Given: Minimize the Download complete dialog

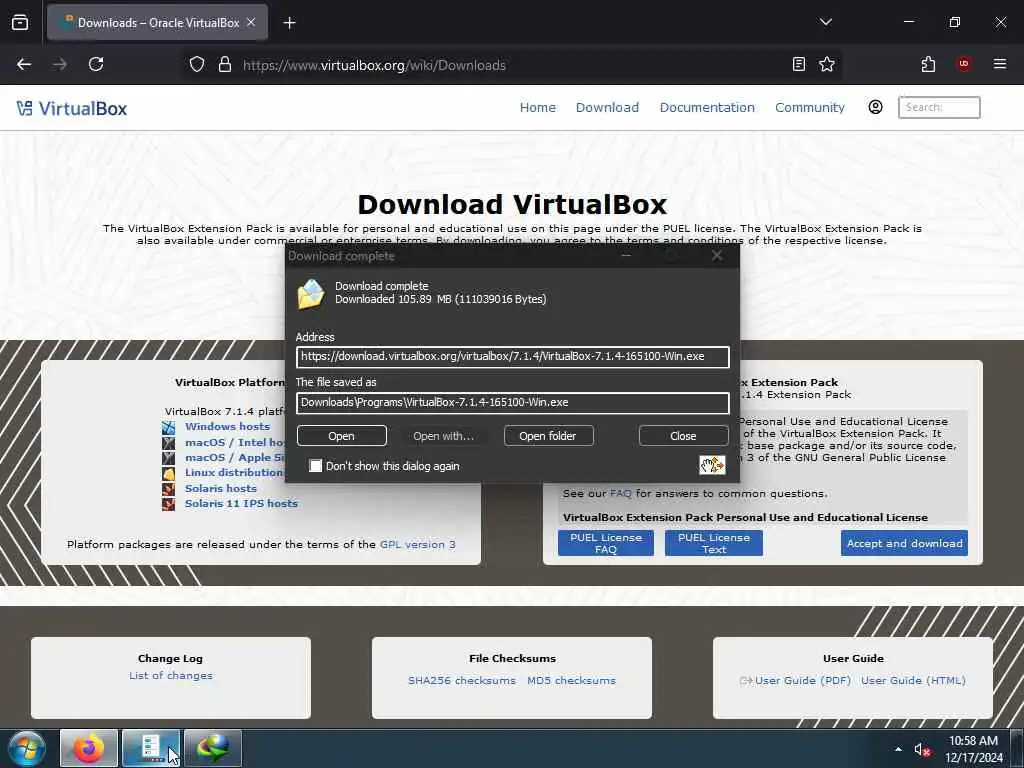Looking at the screenshot, I should coord(626,256).
